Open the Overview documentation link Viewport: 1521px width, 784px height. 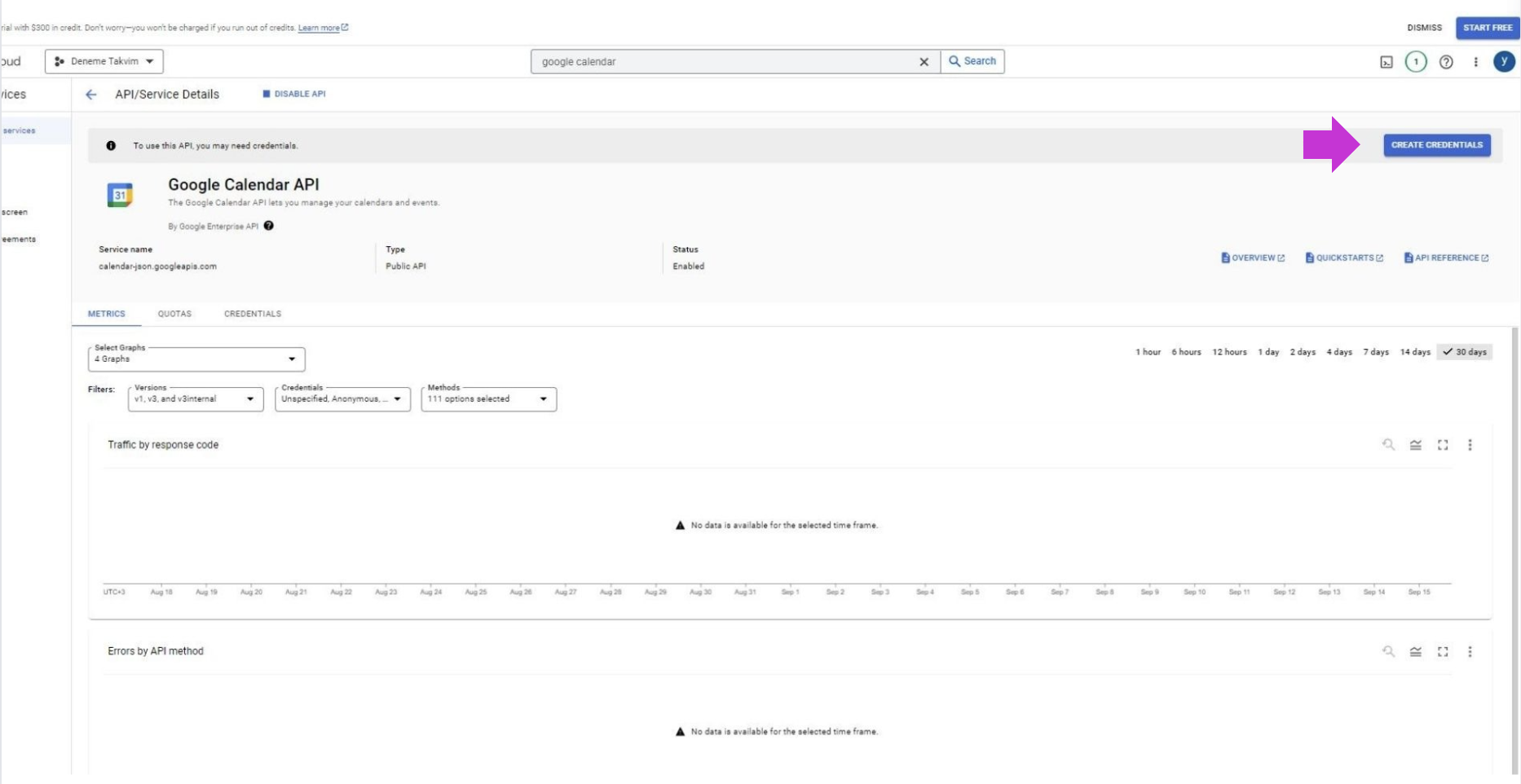click(x=1253, y=258)
